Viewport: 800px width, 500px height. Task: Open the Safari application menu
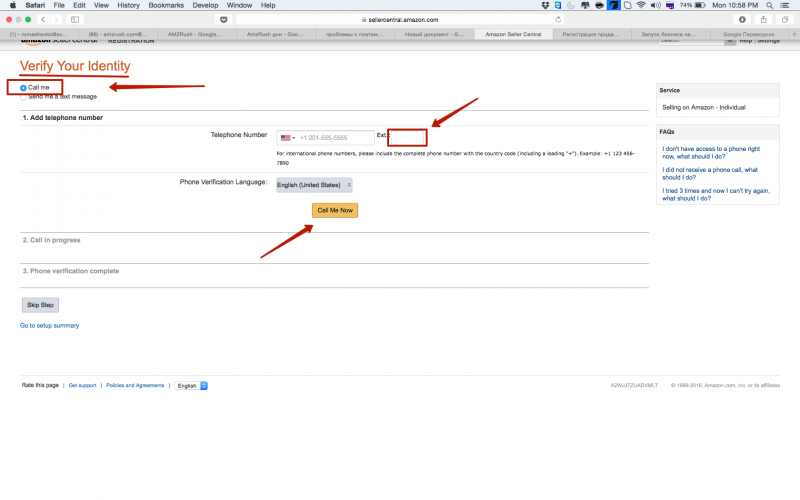point(35,5)
